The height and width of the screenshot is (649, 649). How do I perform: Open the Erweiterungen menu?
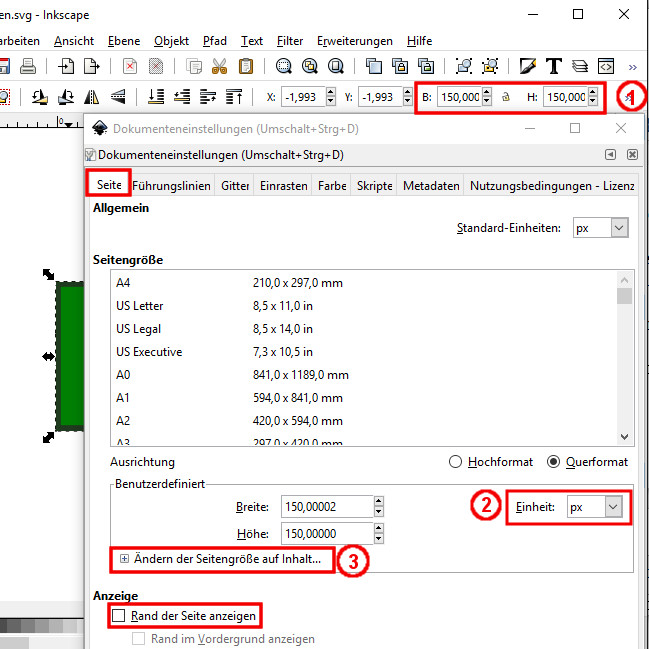point(354,41)
